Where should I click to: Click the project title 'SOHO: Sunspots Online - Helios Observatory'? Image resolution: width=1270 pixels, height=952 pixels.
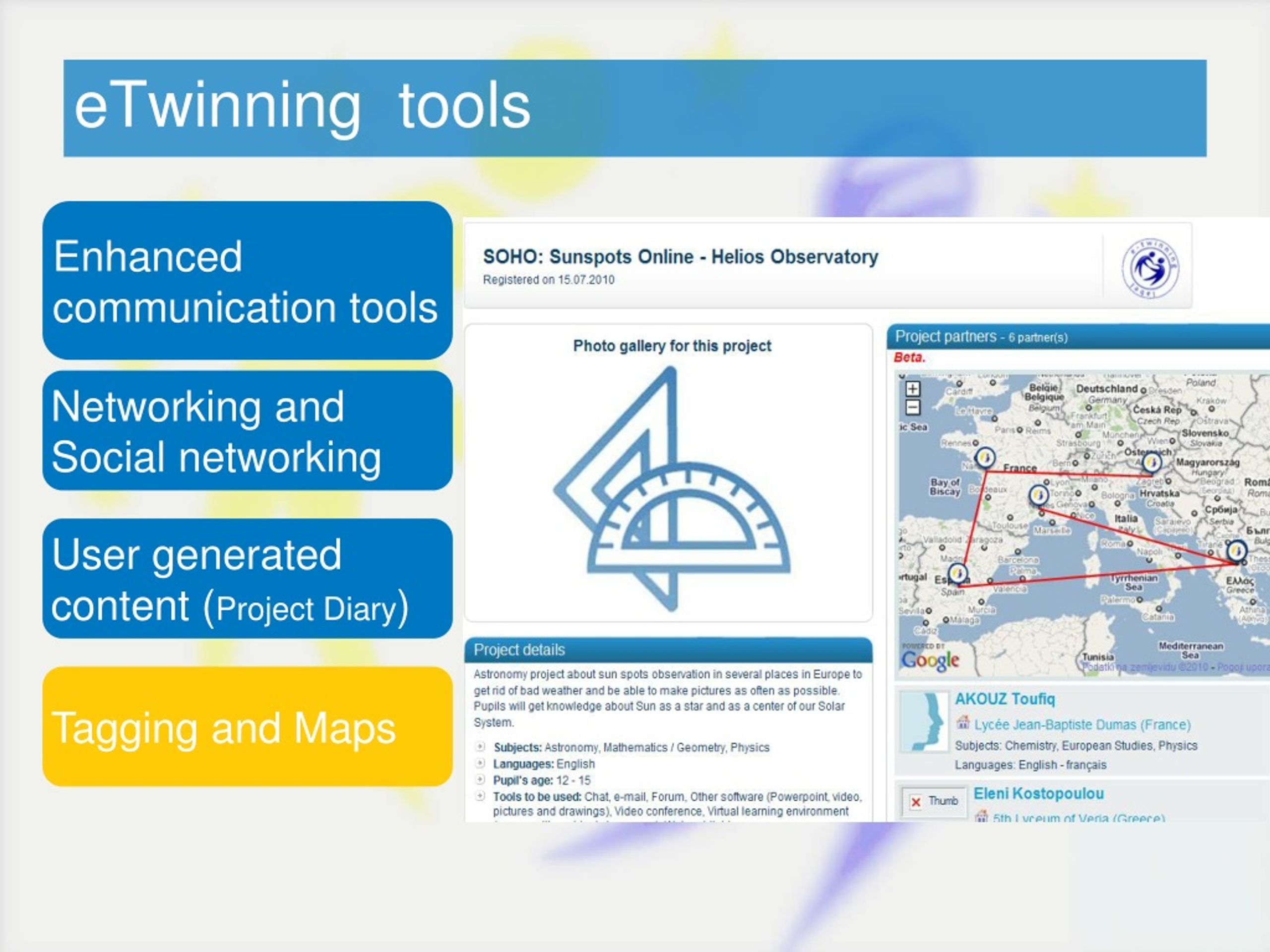click(x=680, y=256)
